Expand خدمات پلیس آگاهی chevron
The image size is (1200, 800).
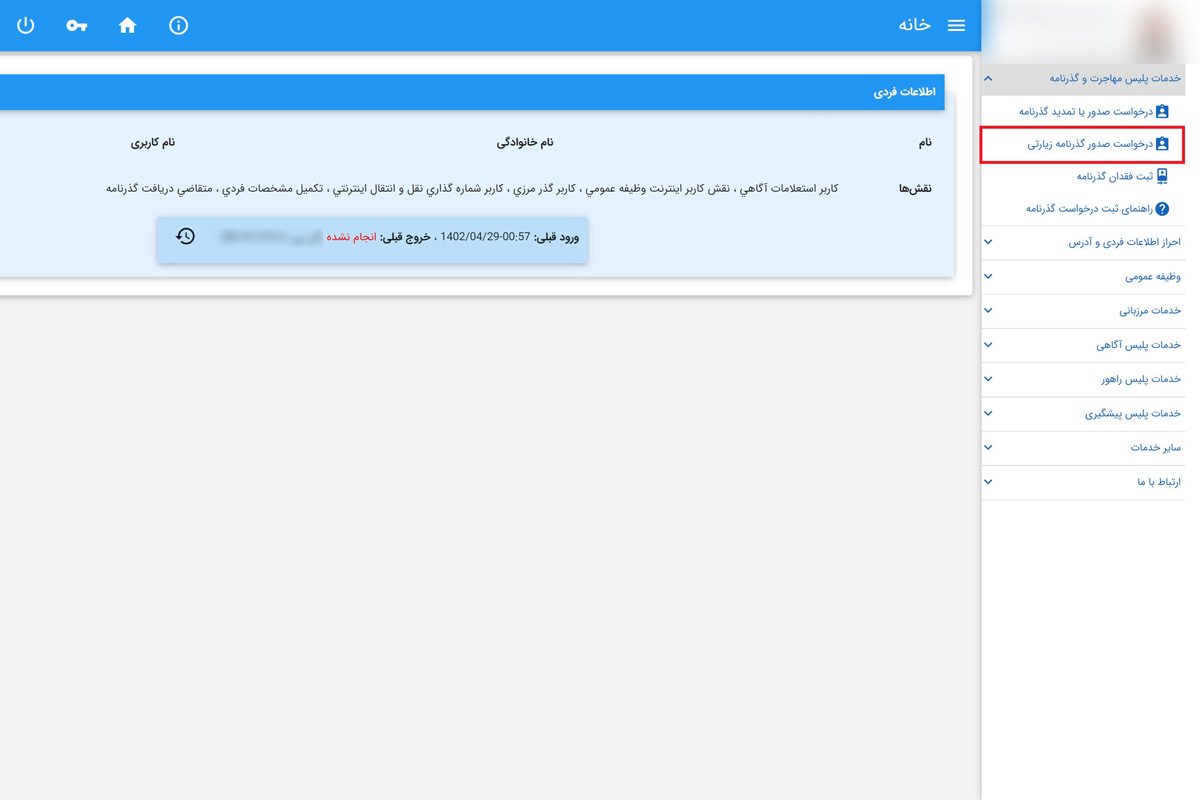tap(988, 345)
